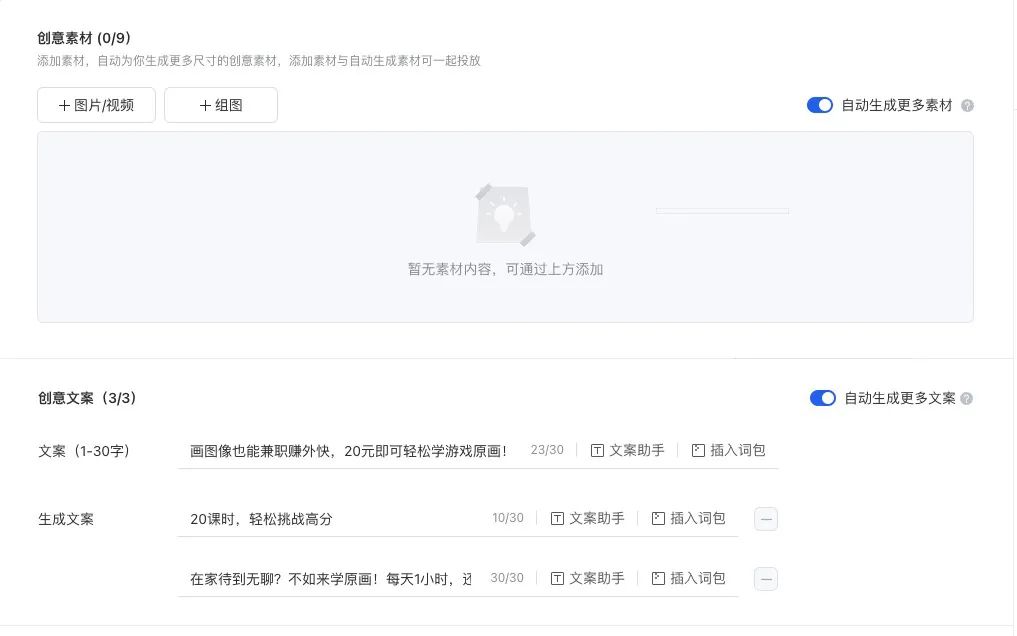Remove the 20课时 copy with minus button
This screenshot has height=636, width=1017.
click(x=766, y=519)
